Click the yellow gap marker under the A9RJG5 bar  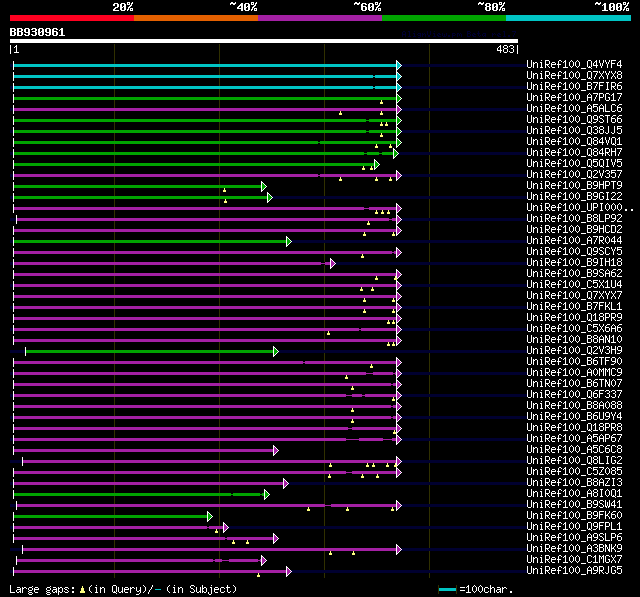[x=258, y=575]
